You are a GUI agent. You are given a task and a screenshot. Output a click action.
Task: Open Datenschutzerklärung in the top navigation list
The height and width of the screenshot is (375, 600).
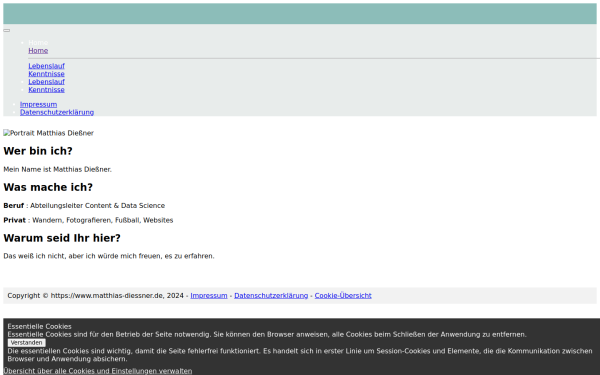(x=57, y=112)
